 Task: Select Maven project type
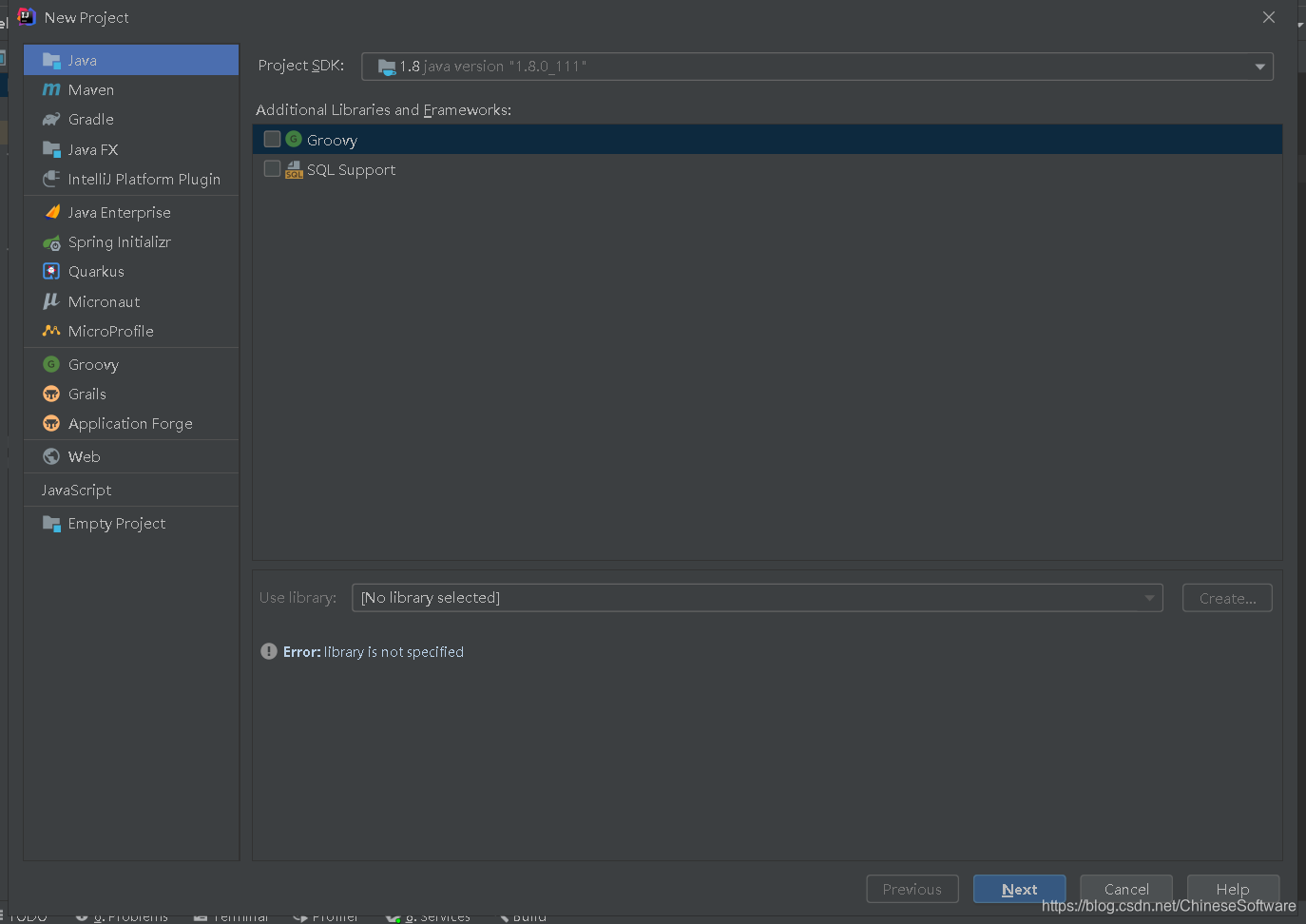coord(131,89)
